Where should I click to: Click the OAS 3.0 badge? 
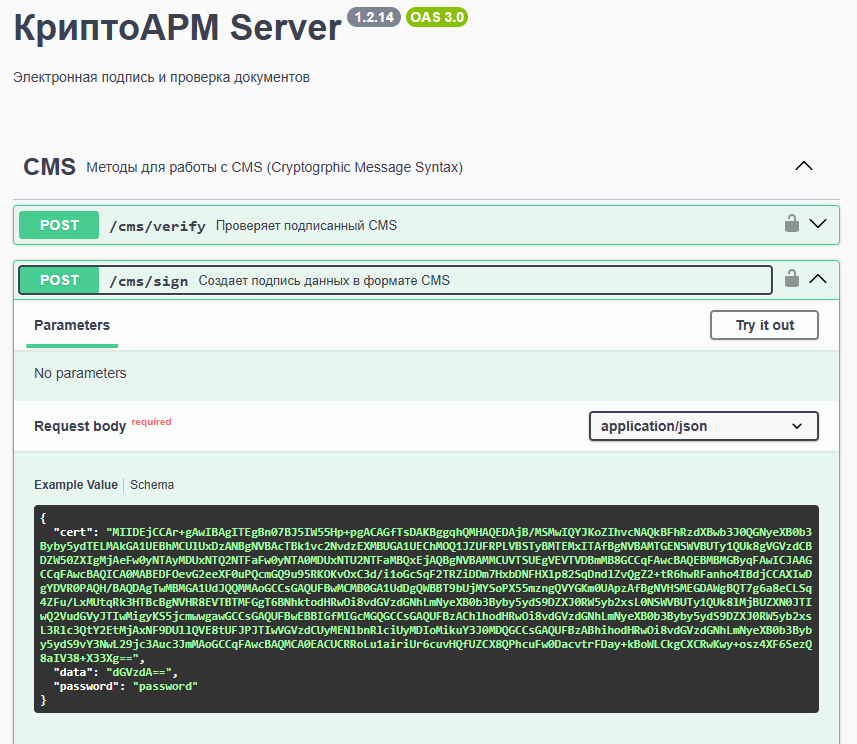[437, 17]
